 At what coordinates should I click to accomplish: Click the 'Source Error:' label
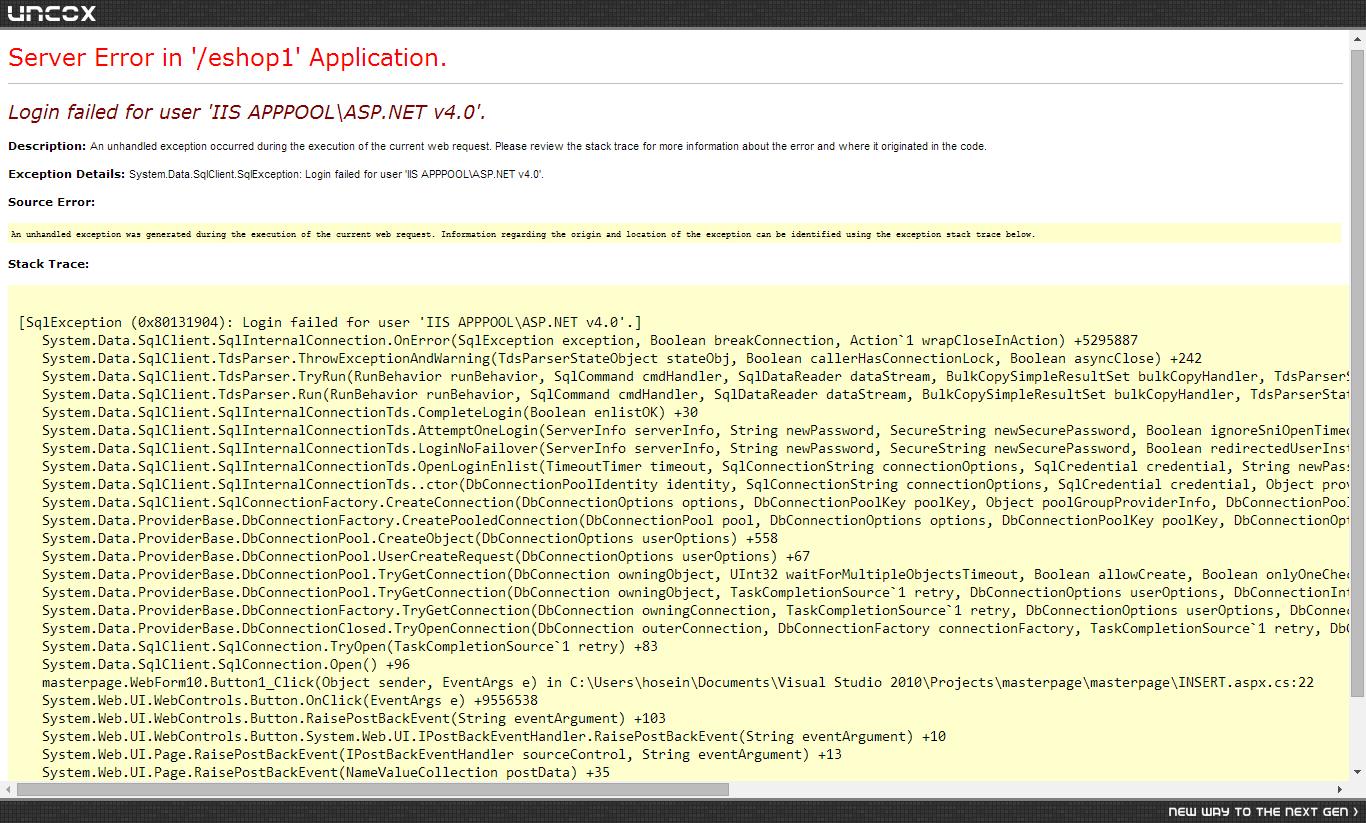click(x=51, y=202)
